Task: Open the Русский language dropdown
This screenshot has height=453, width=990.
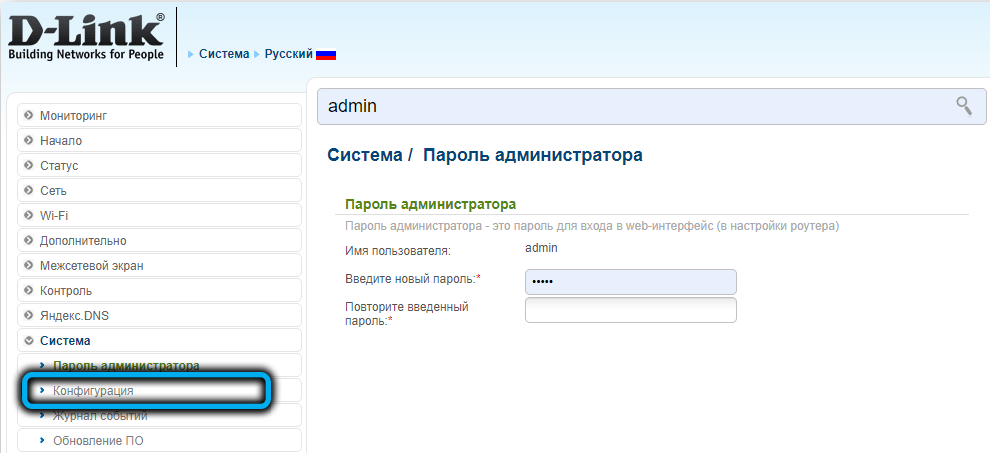Action: (x=288, y=54)
